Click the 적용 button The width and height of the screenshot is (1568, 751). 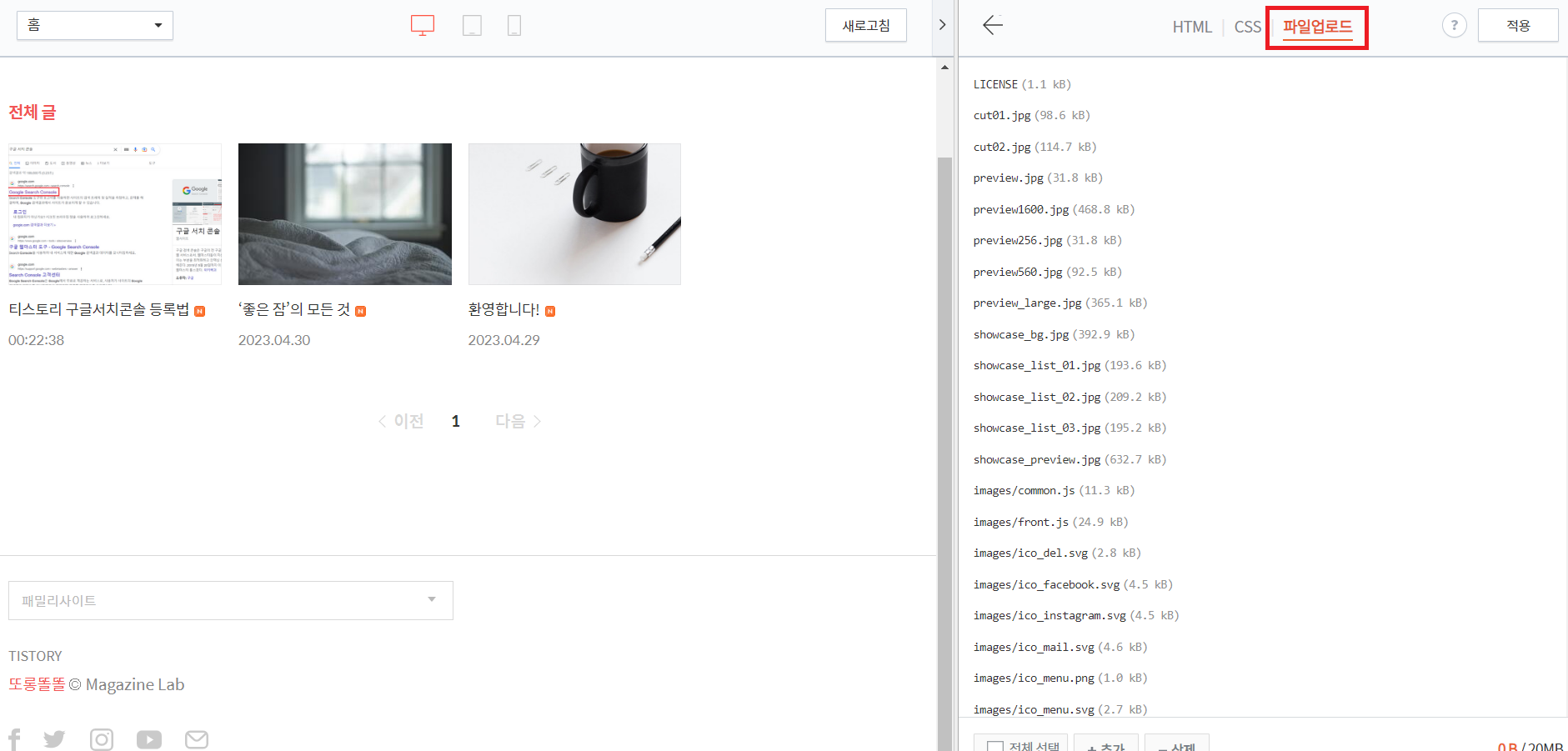point(1518,25)
